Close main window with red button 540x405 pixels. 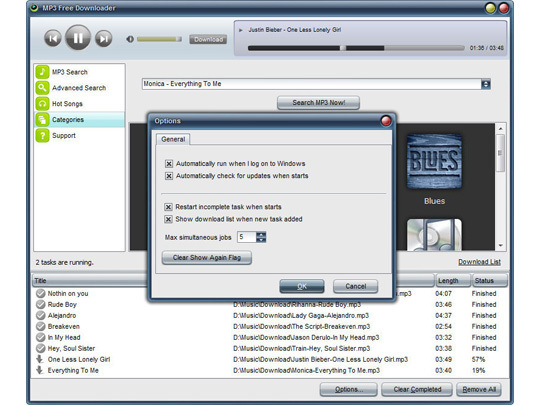click(x=503, y=8)
